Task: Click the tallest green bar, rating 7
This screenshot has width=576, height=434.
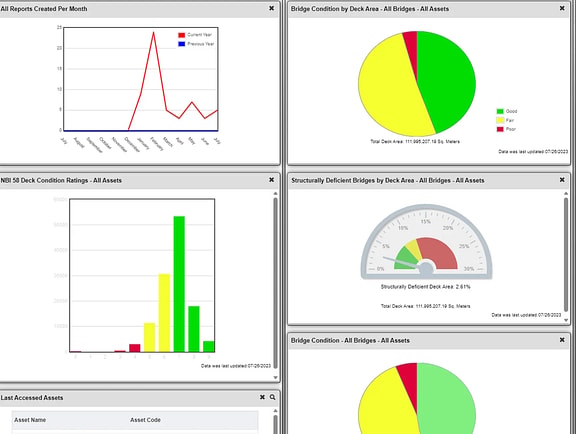Action: tap(179, 284)
